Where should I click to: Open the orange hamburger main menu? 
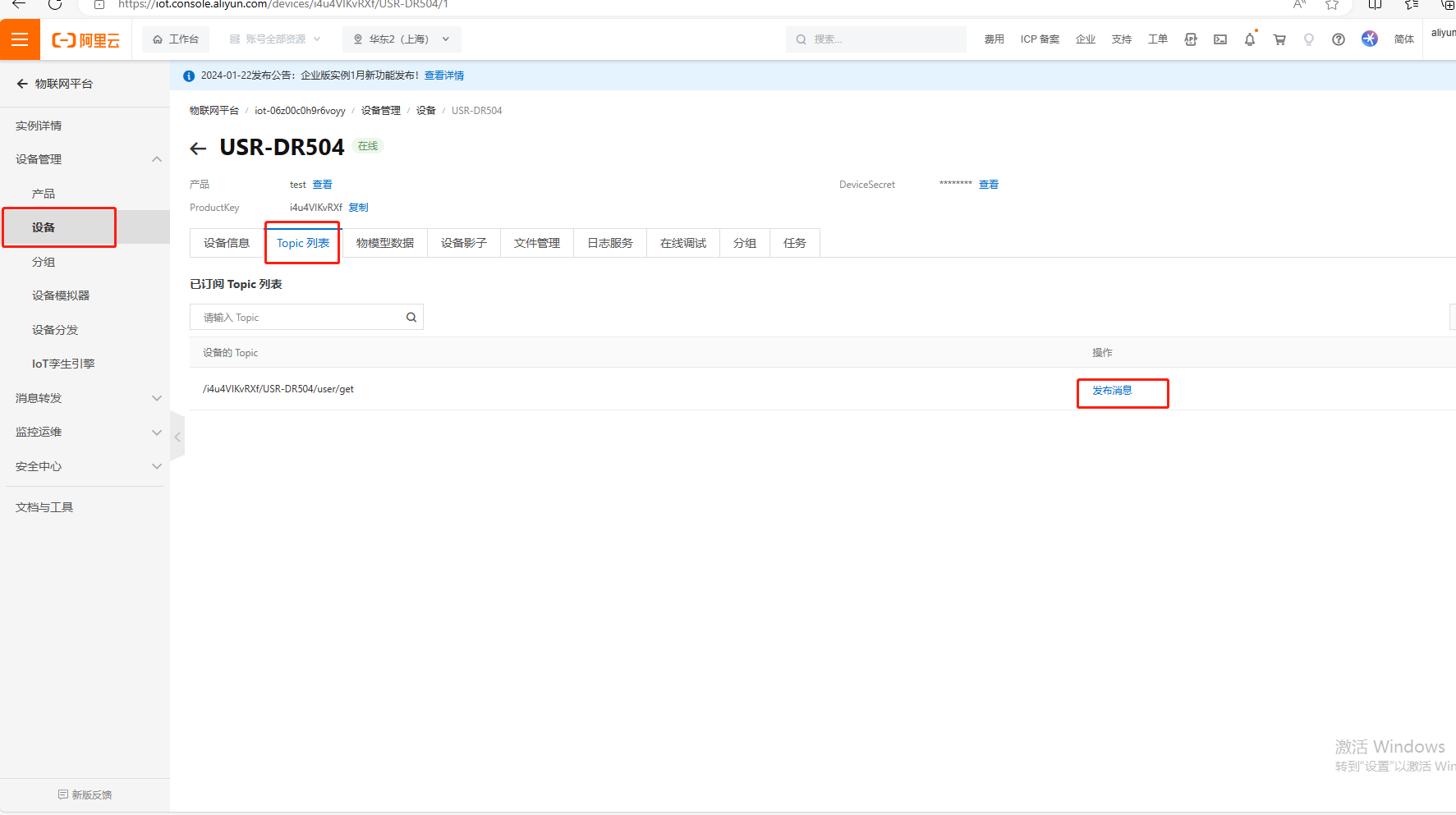point(20,39)
